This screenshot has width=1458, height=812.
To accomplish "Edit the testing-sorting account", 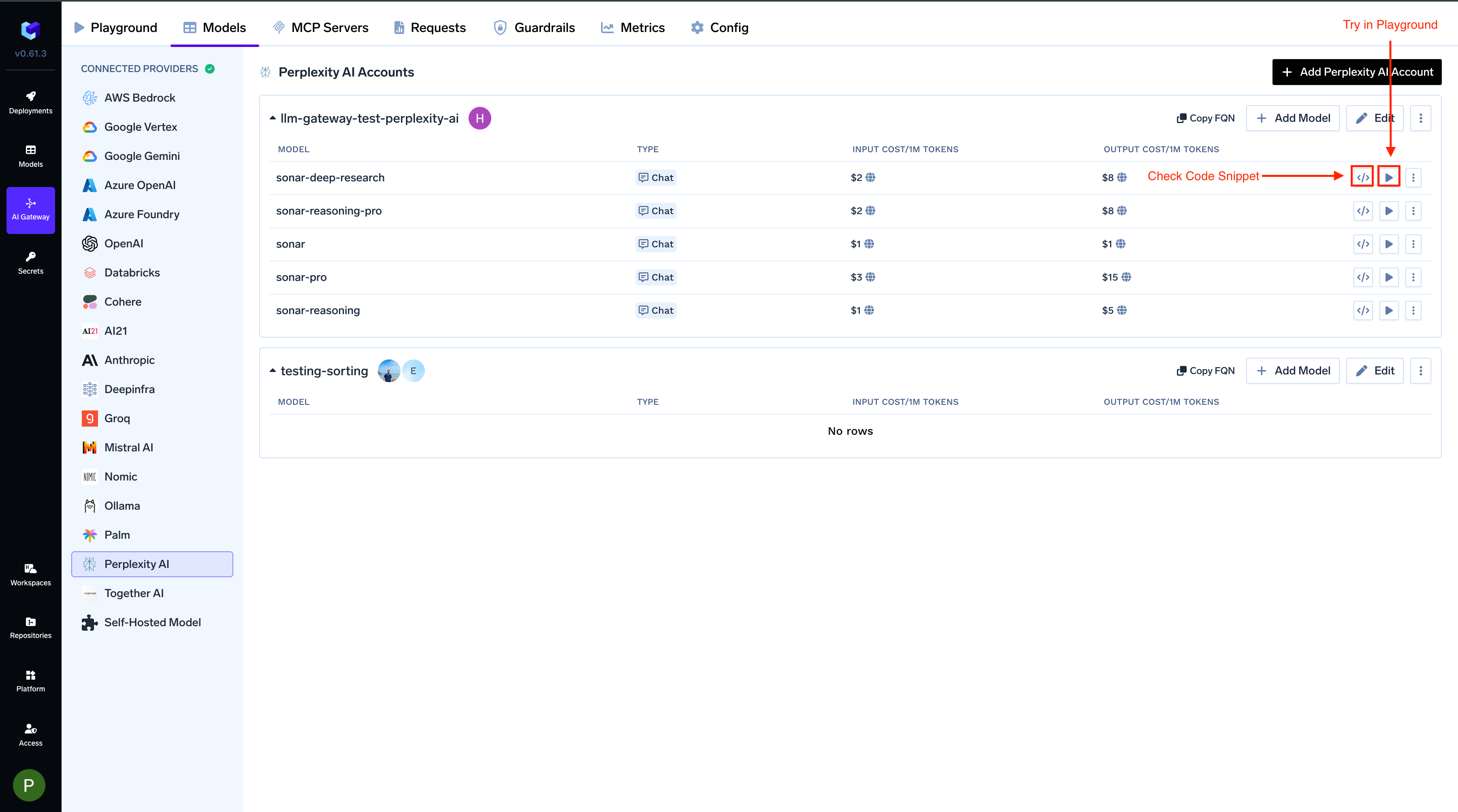I will 1375,371.
